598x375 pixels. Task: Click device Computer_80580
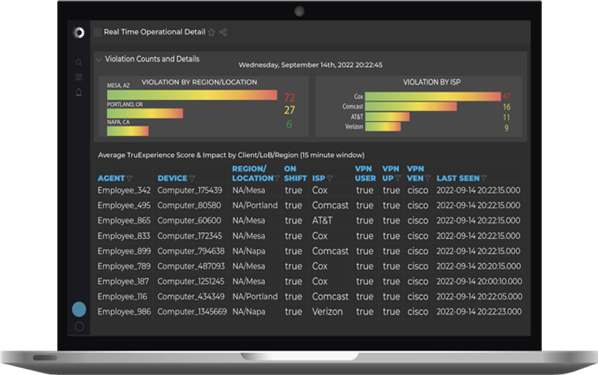189,205
